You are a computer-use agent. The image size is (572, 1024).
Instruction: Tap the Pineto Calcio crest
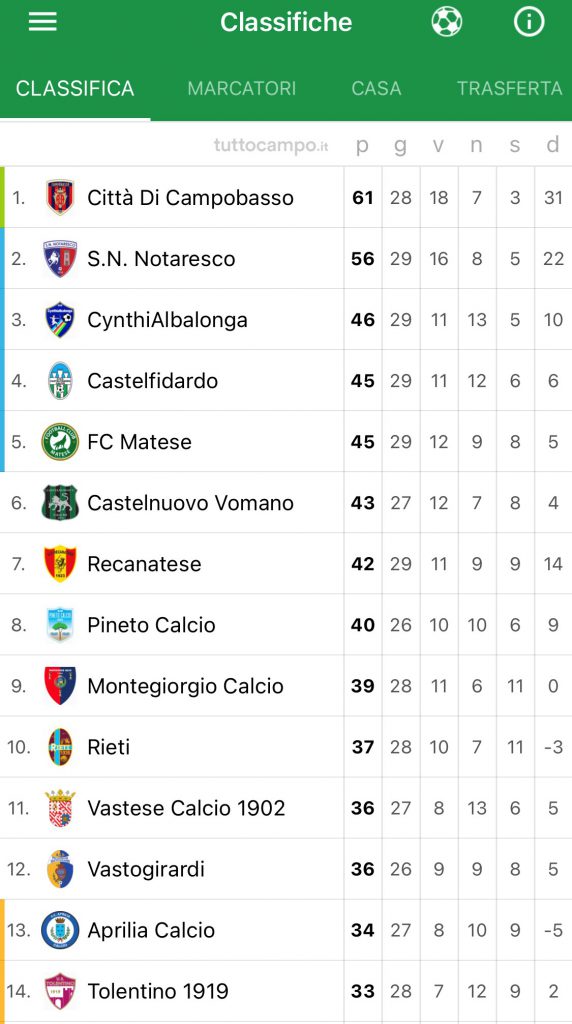[x=60, y=625]
